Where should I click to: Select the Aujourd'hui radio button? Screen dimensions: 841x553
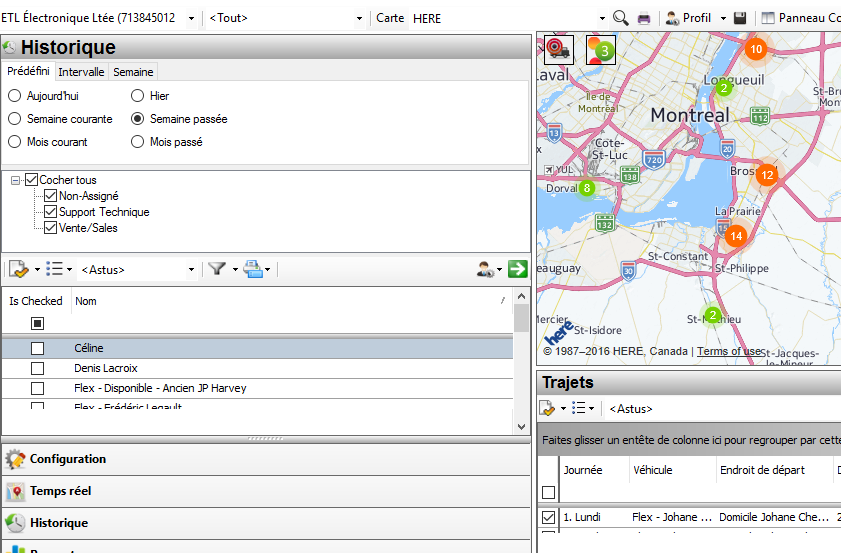[14, 96]
